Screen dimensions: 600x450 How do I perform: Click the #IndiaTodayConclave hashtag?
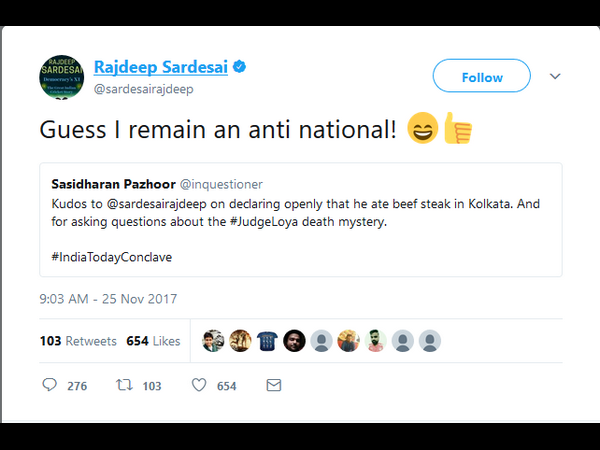112,257
